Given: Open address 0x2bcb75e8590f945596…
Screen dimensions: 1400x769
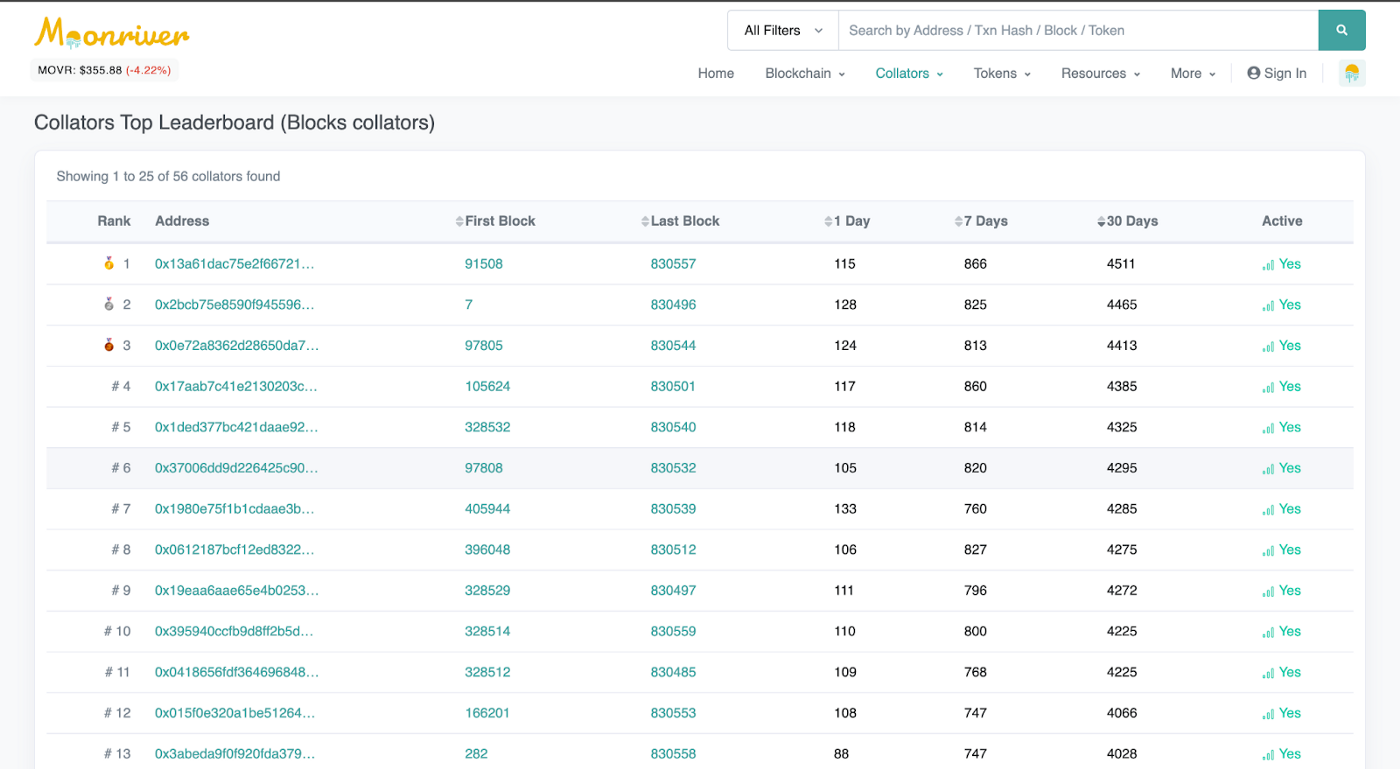Looking at the screenshot, I should coord(235,304).
